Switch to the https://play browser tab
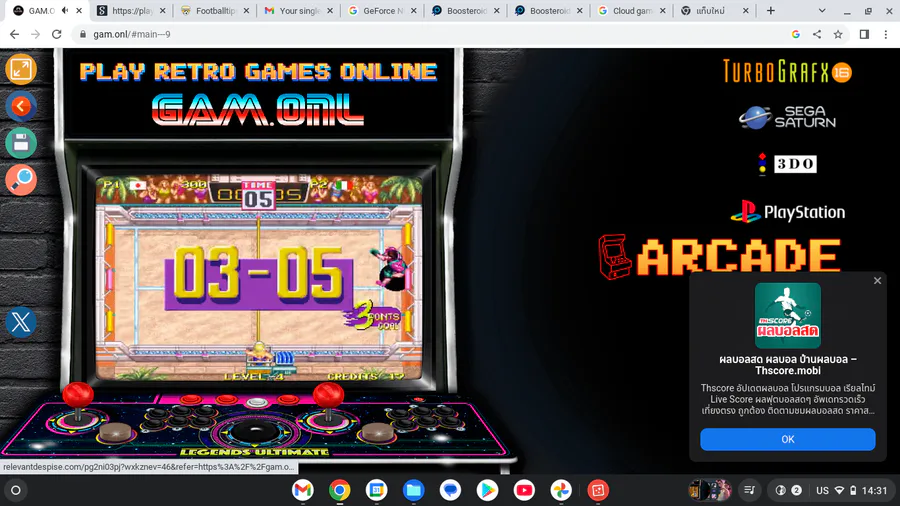This screenshot has width=900, height=506. pyautogui.click(x=131, y=11)
